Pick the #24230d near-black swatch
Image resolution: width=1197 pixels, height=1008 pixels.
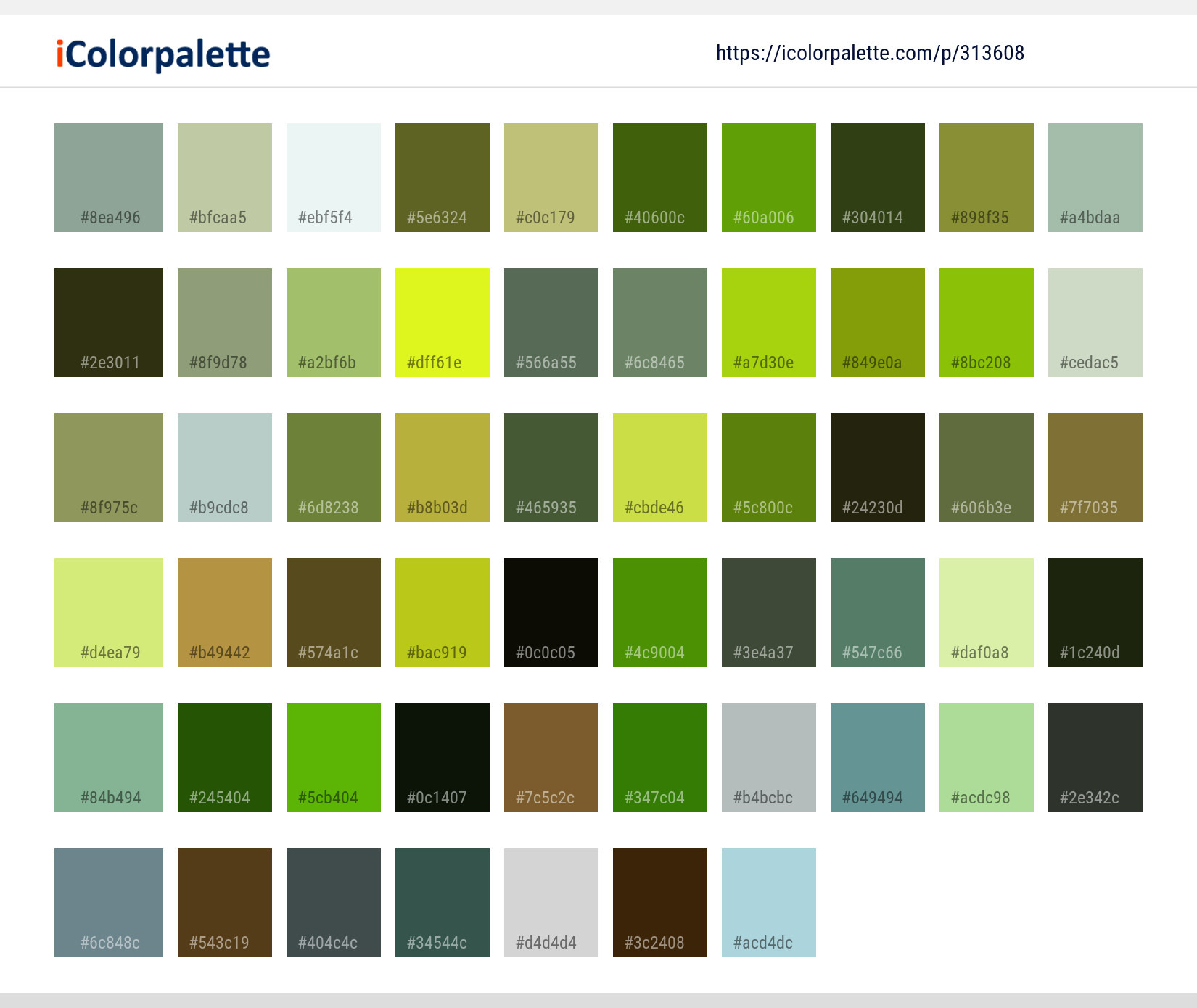(x=878, y=468)
